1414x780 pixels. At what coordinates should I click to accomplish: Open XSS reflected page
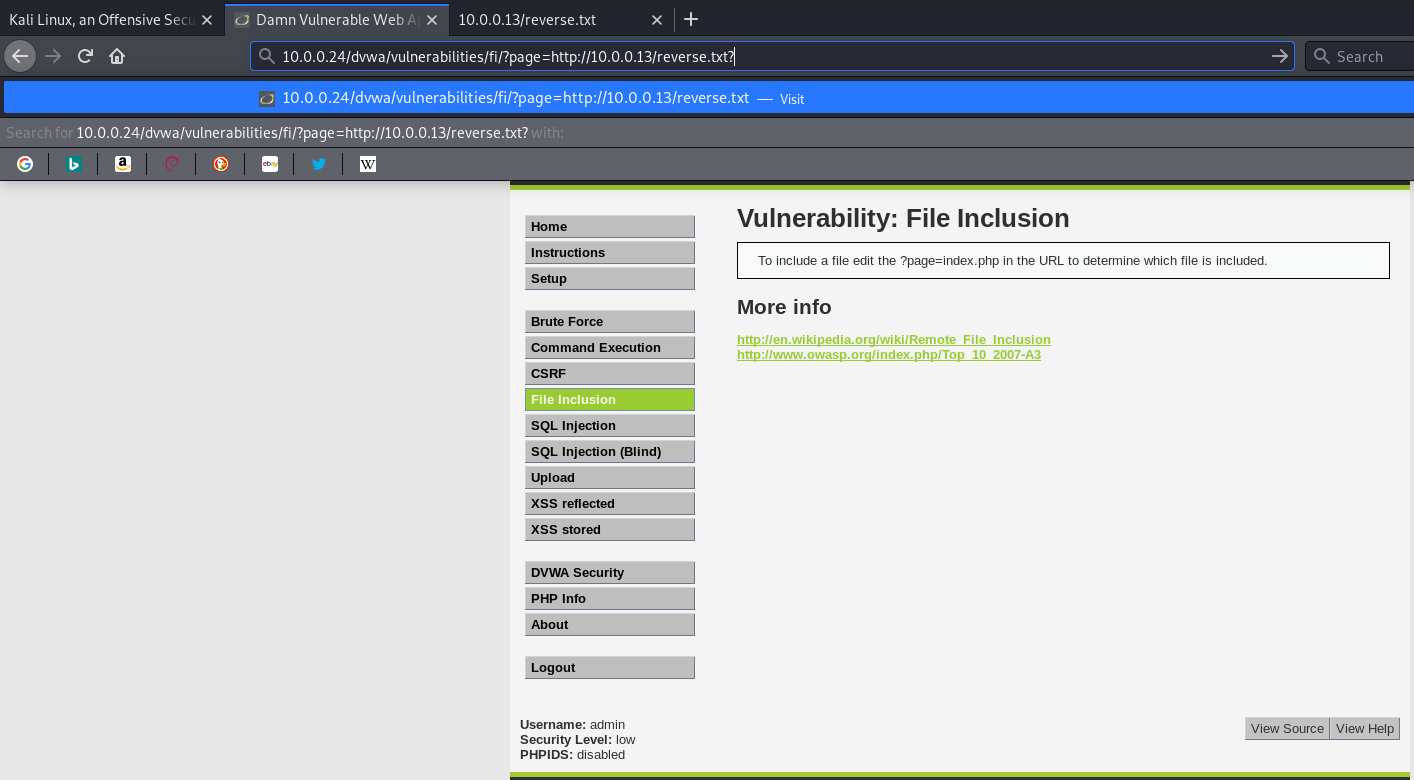click(x=610, y=504)
